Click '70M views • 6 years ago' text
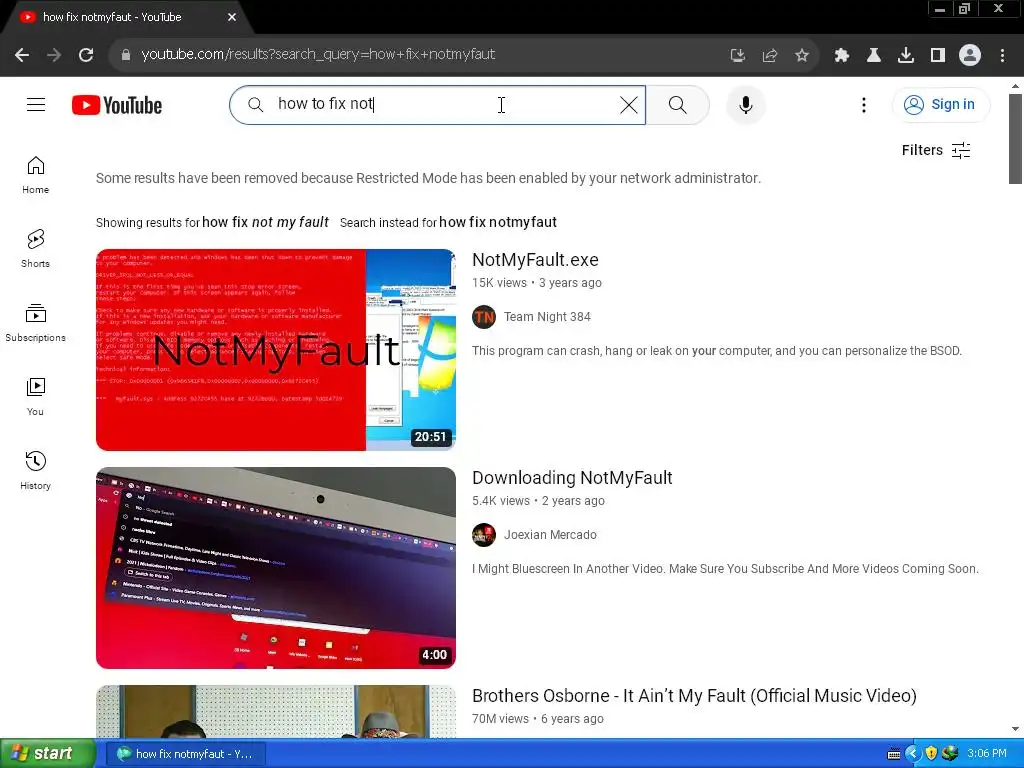Screen dimensions: 1024x768 (x=537, y=719)
